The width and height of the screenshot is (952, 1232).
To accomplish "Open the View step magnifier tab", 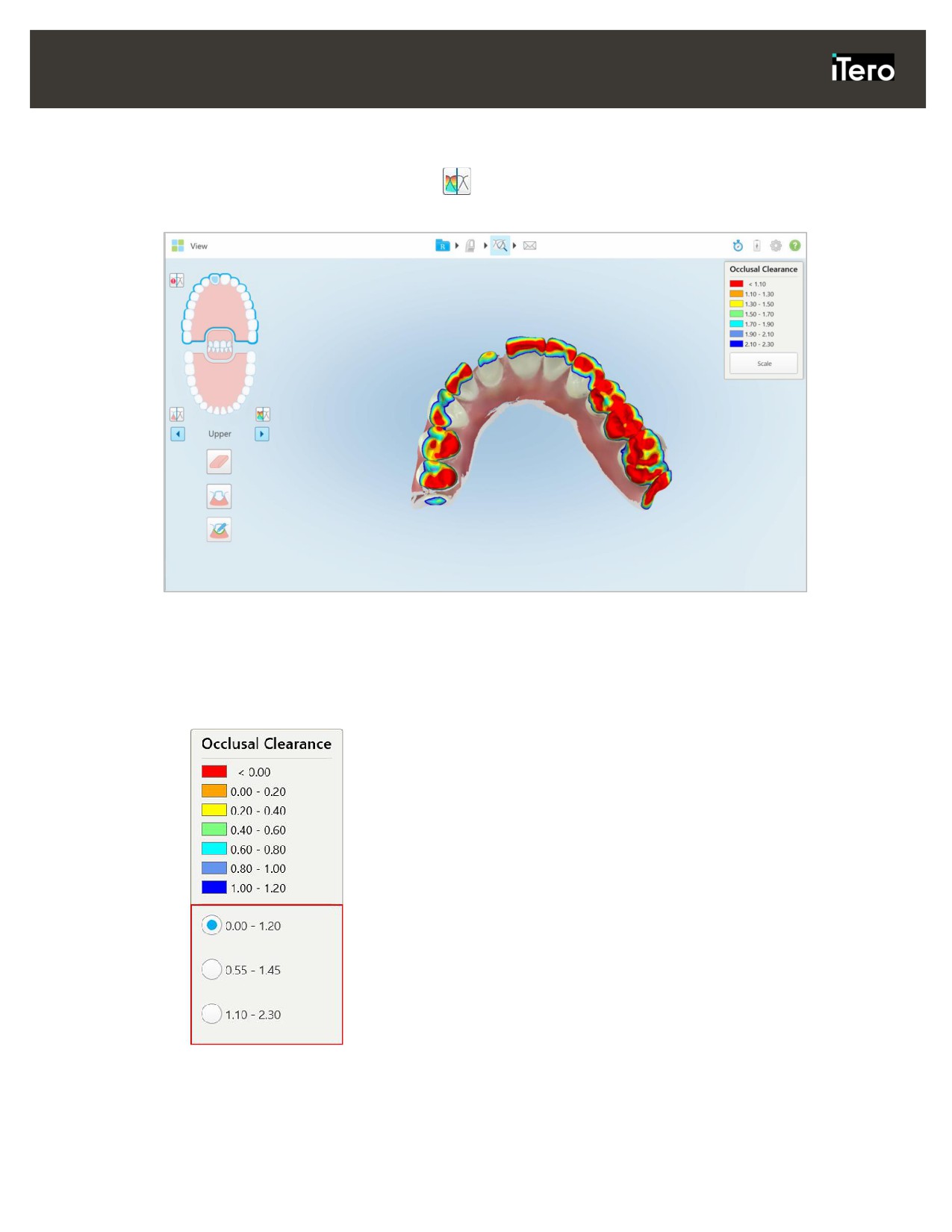I will [500, 246].
